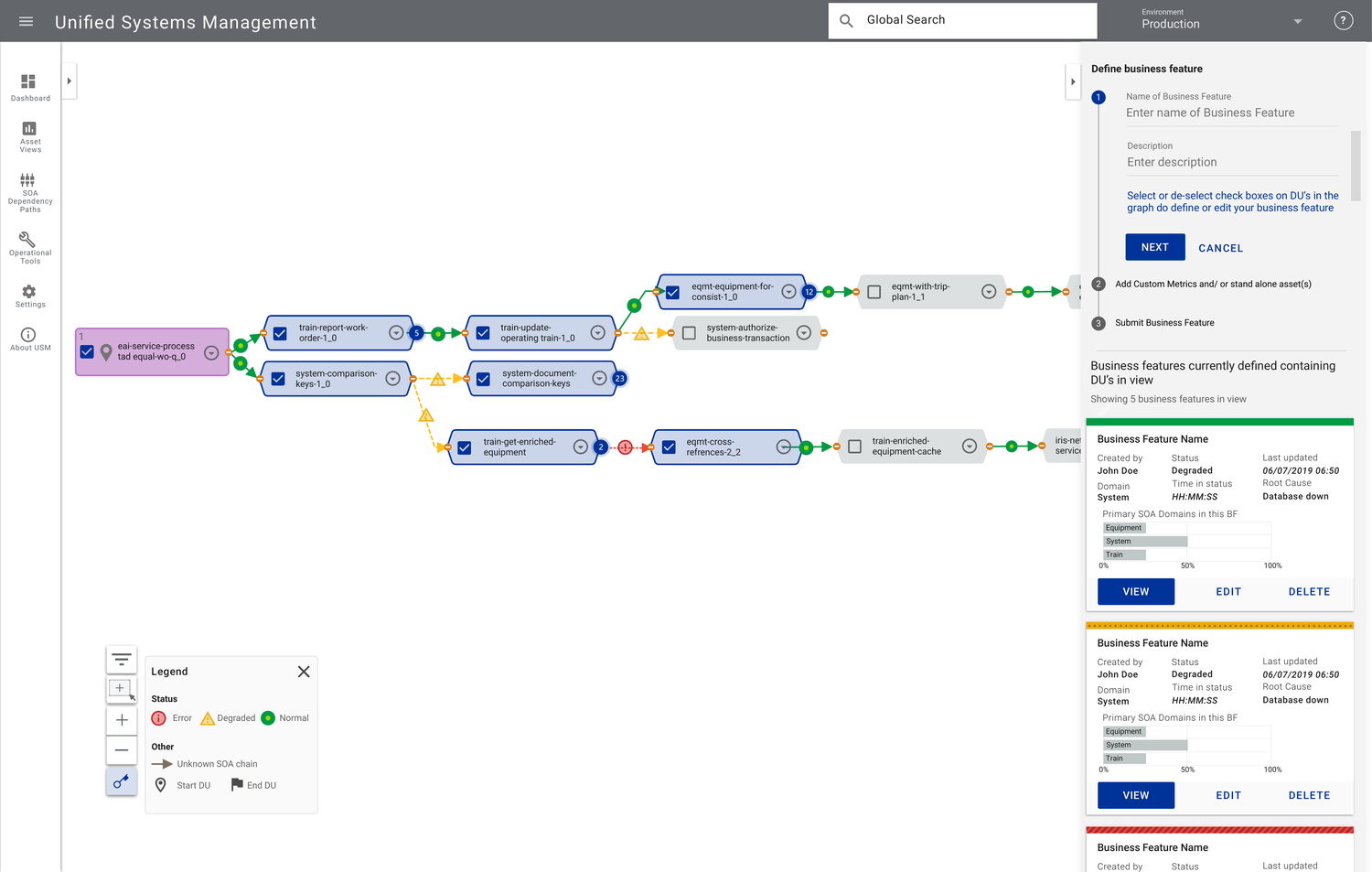This screenshot has width=1372, height=872.
Task: Click the area-select zoom tool icon
Action: (x=122, y=689)
